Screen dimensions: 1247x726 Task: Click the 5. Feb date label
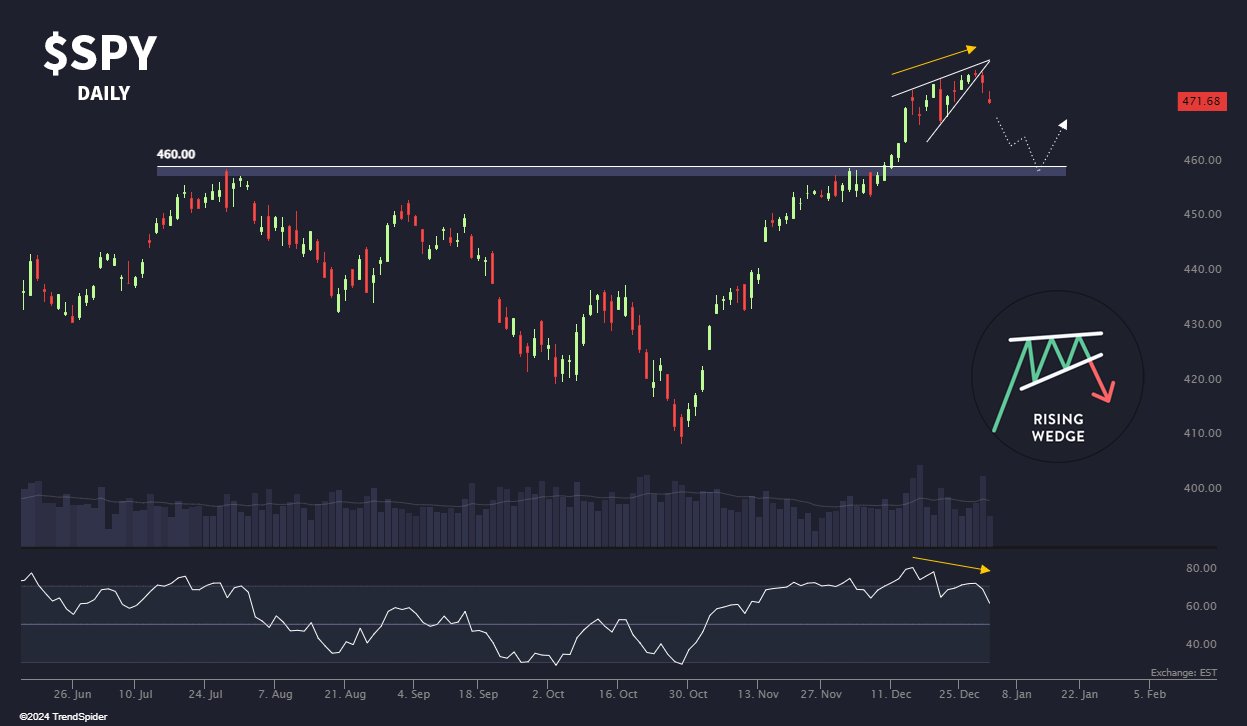pos(1149,693)
